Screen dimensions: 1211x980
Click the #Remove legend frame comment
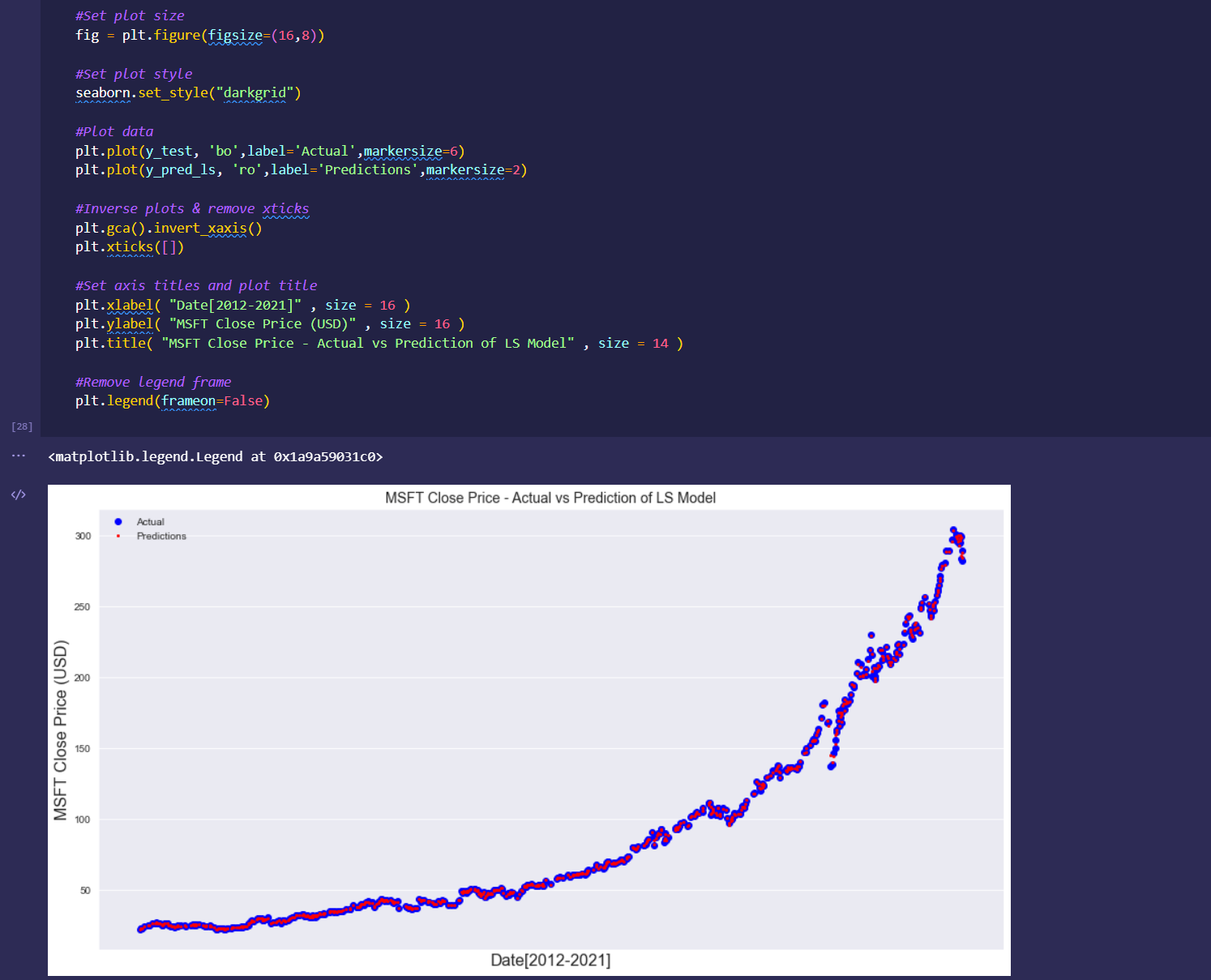pos(153,382)
